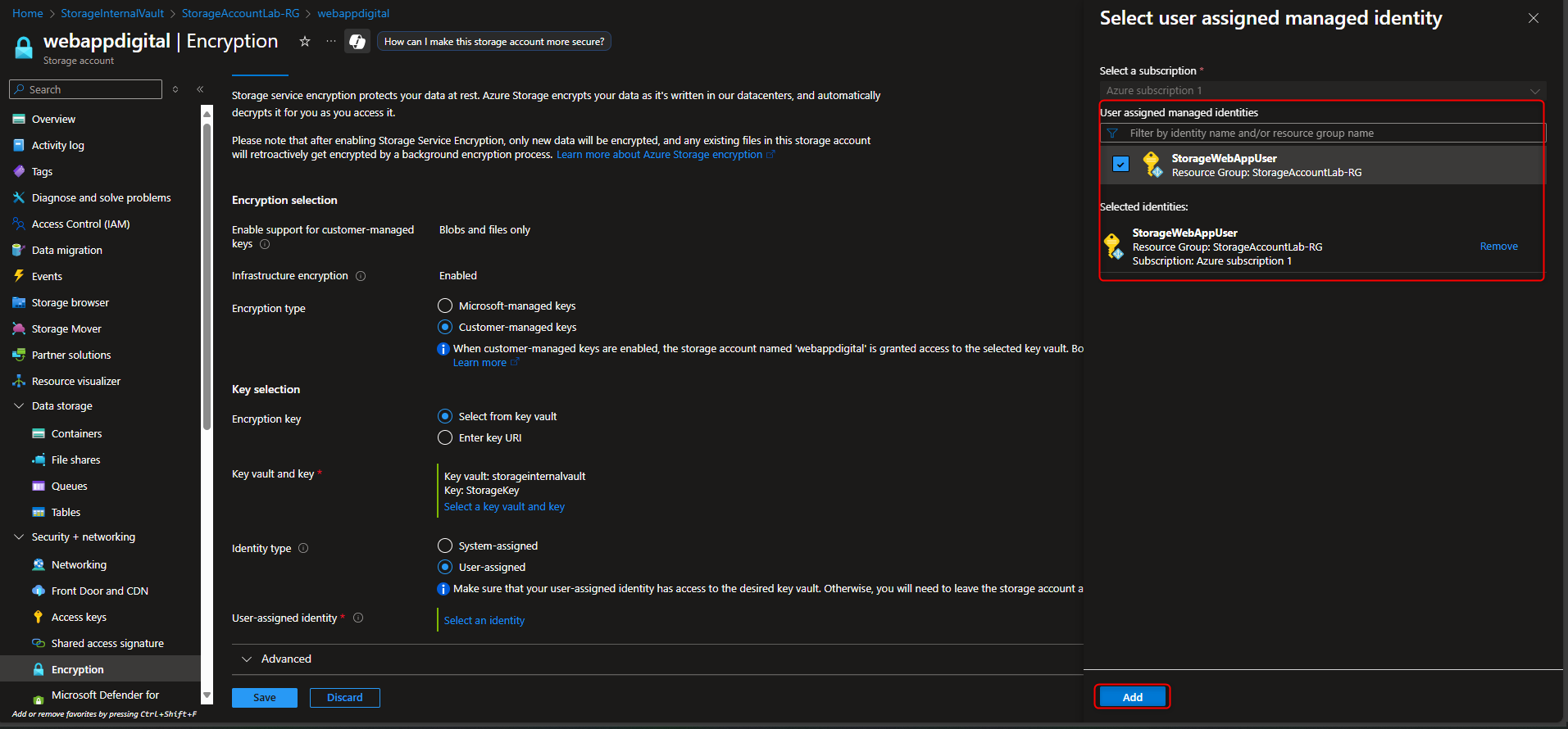Open Learn more about Azure Storage encryption
This screenshot has height=729, width=1568.
coord(665,154)
